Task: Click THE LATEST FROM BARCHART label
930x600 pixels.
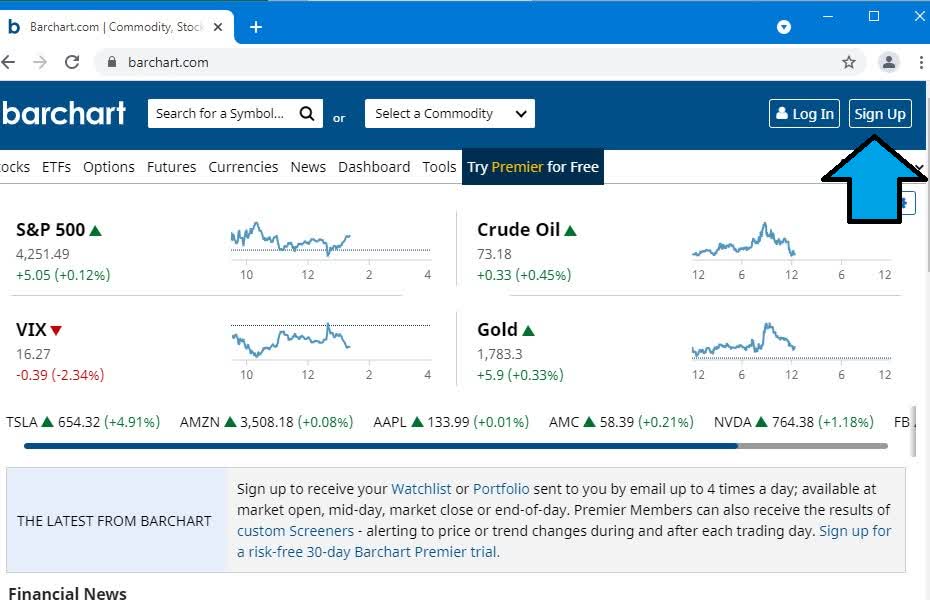Action: pyautogui.click(x=114, y=521)
